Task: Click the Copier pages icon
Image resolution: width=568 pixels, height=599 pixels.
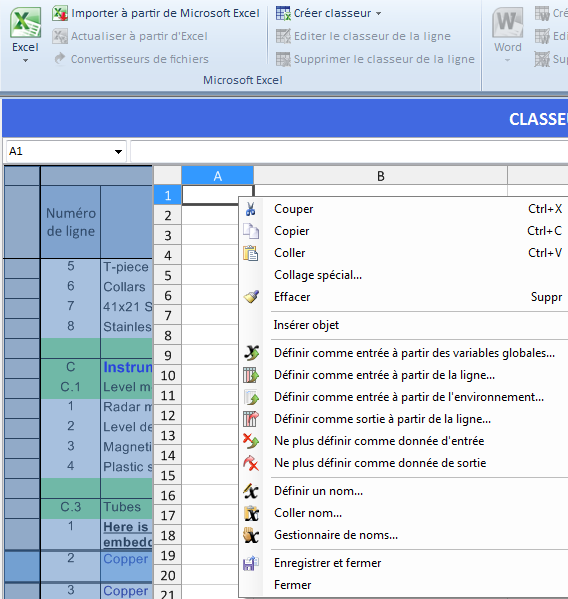Action: coord(251,231)
